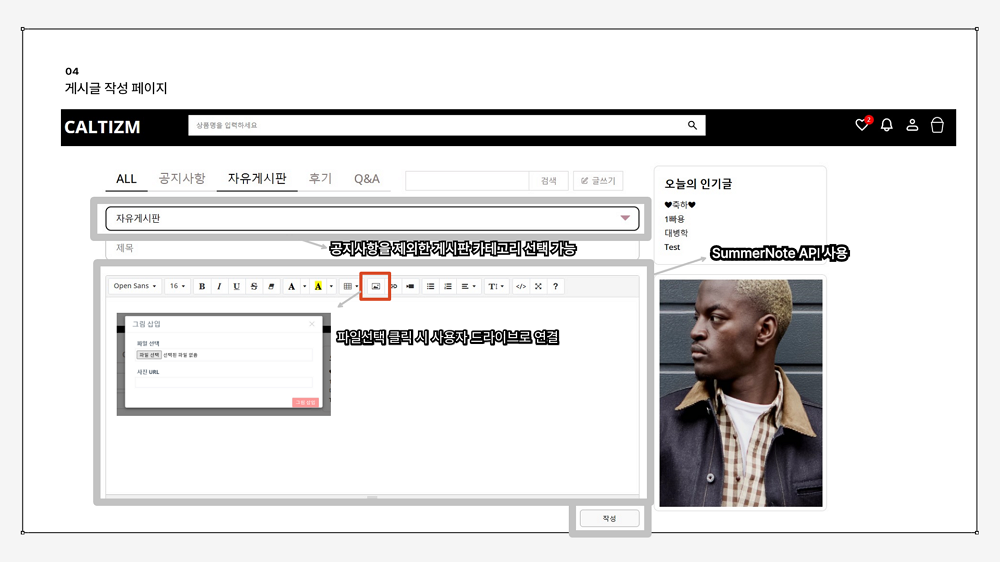The width and height of the screenshot is (1000, 562).
Task: Open the font size 16 dropdown
Action: pos(177,286)
